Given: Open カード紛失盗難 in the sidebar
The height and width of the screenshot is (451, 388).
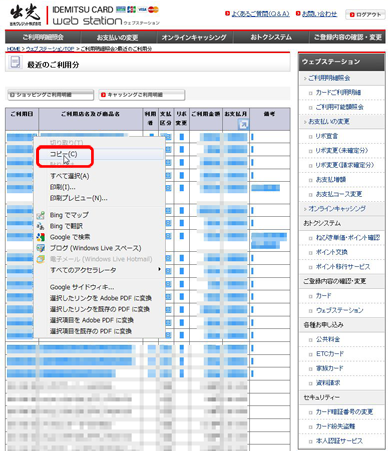Looking at the screenshot, I should click(335, 426).
